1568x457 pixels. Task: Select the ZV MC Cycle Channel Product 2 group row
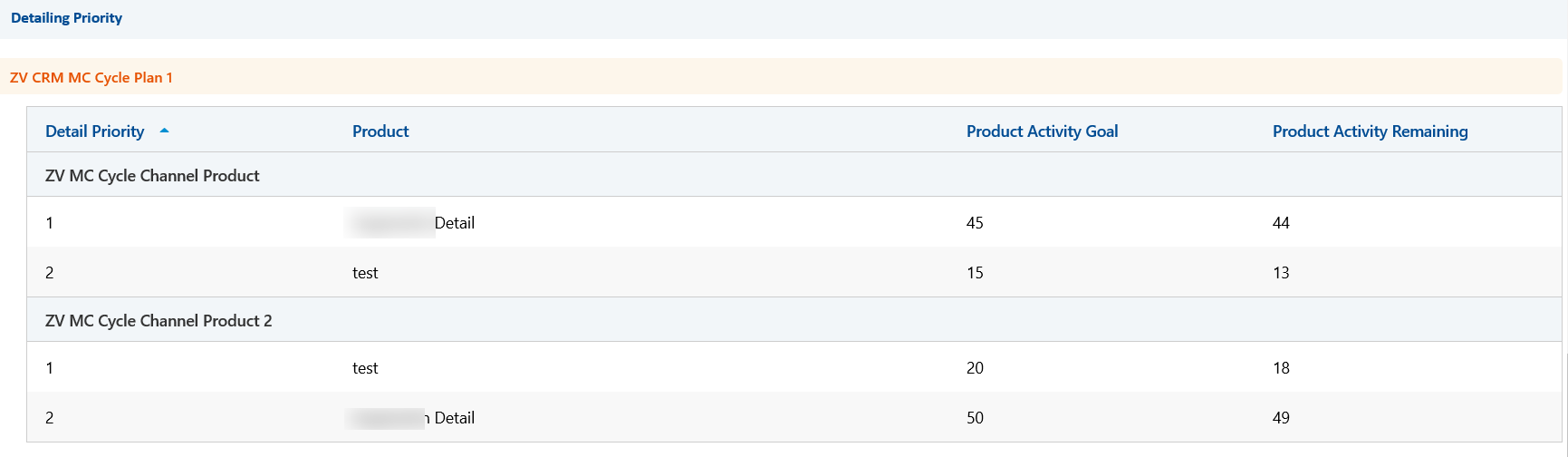159,321
